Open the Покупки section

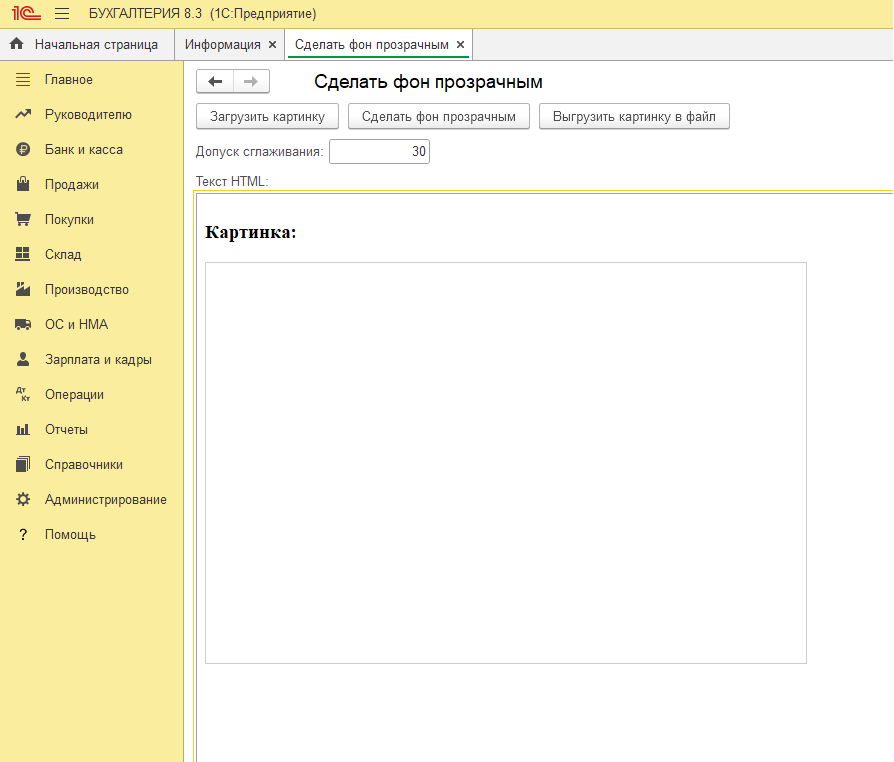point(70,220)
